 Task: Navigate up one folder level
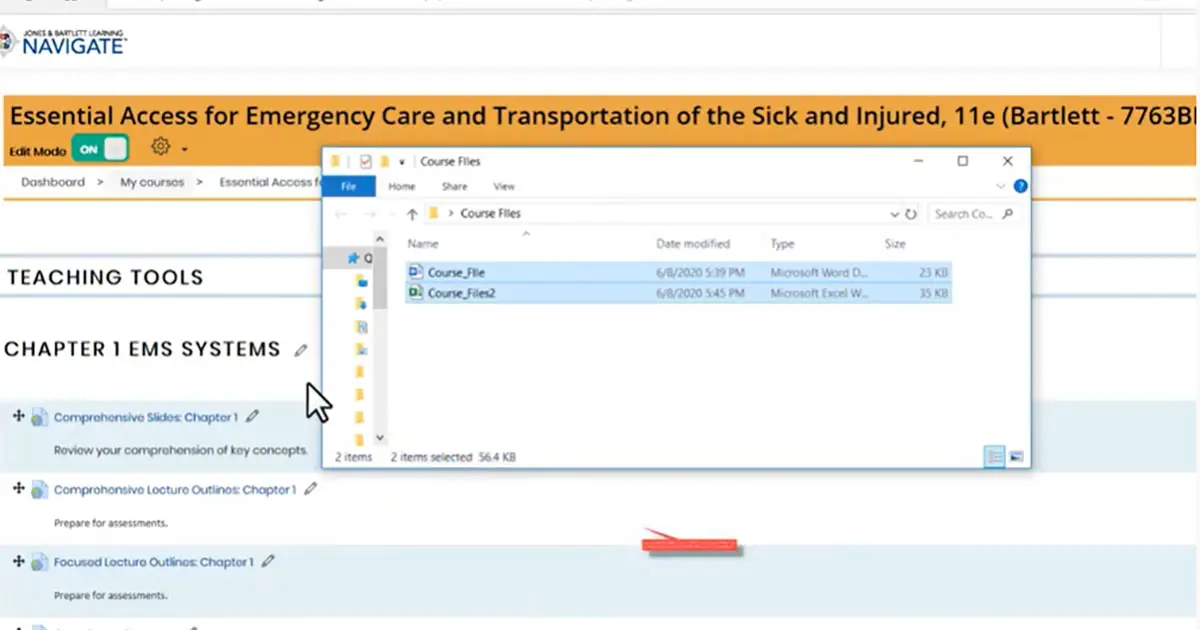pyautogui.click(x=412, y=213)
